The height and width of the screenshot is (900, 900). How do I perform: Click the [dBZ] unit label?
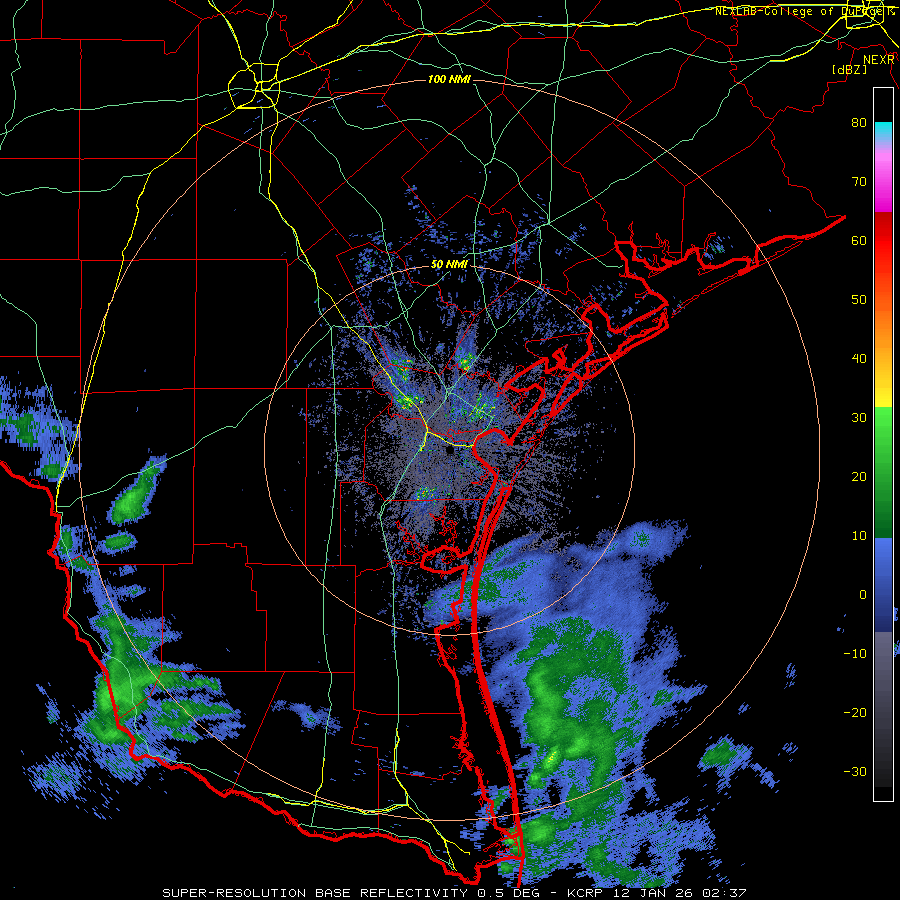849,70
